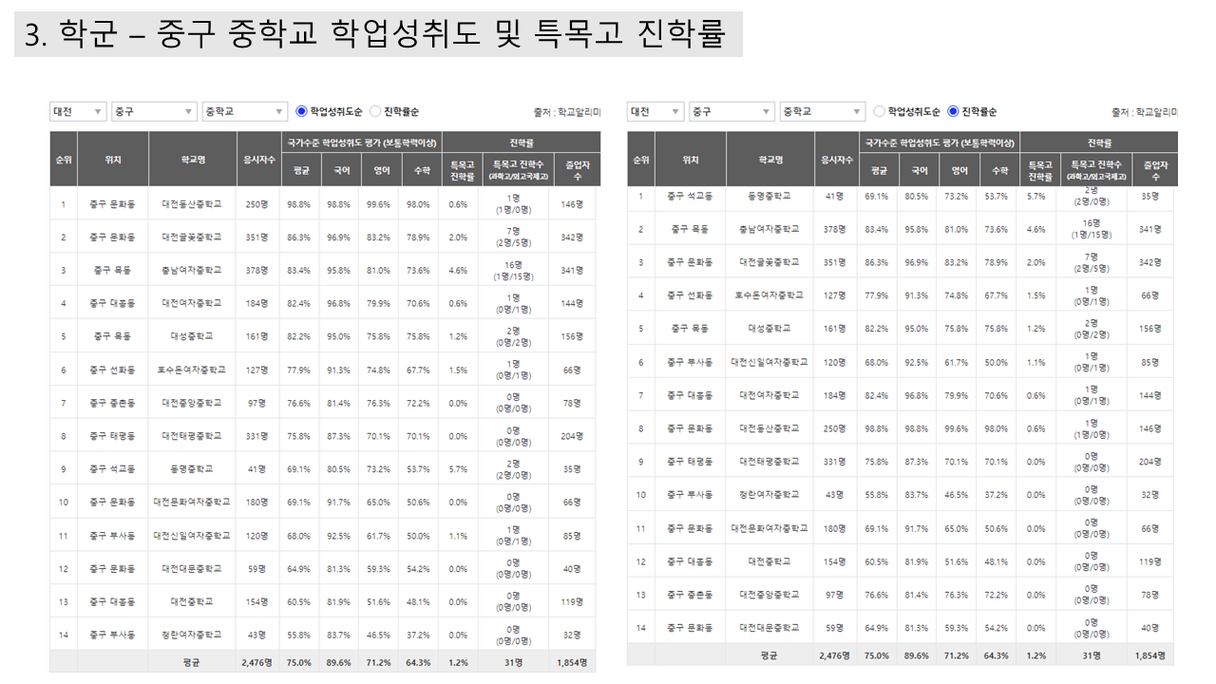1216x684 pixels.
Task: Select 호수돈여자중학교 in the rank 6 row
Action: (x=193, y=369)
